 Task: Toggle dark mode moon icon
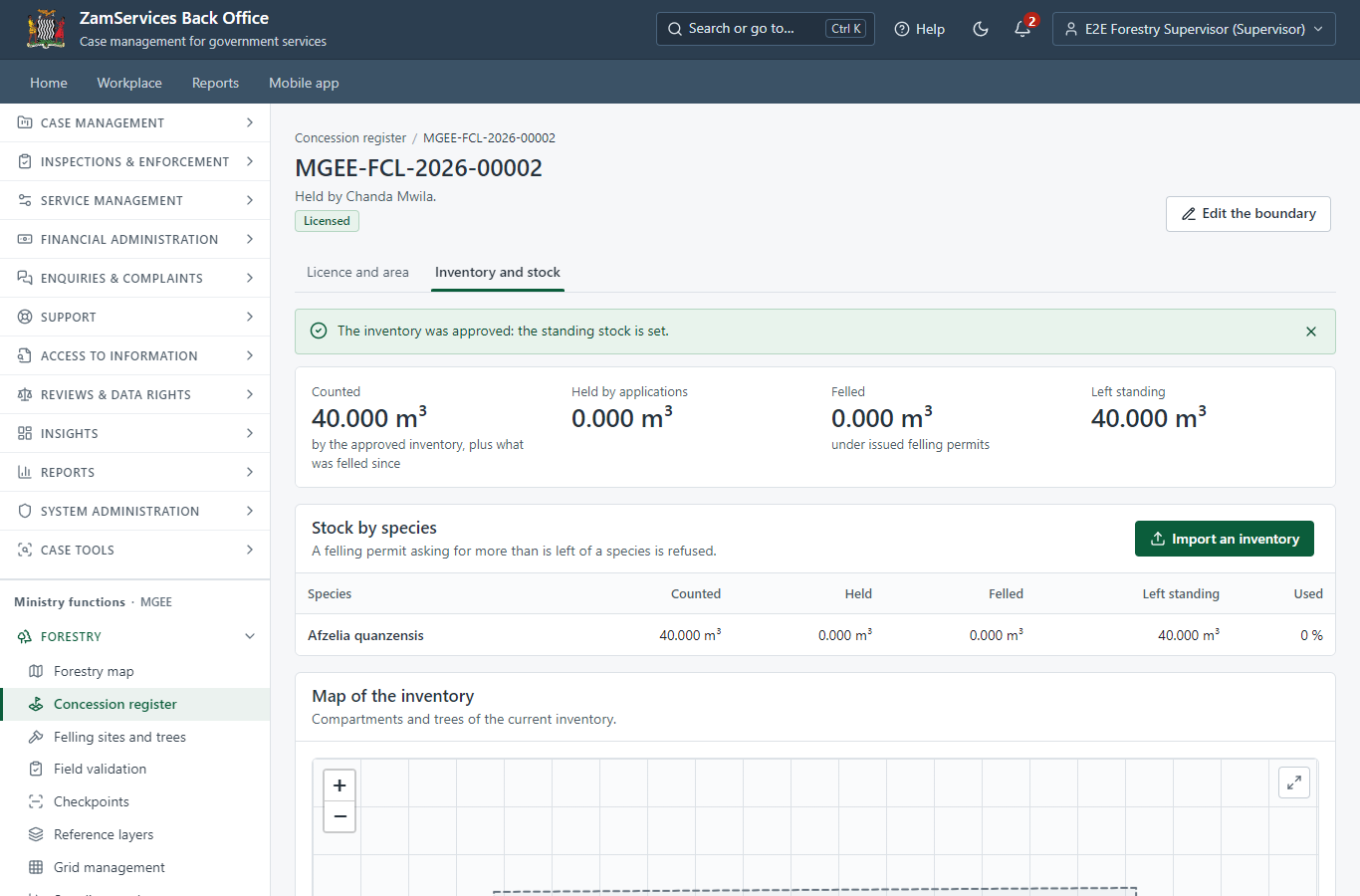click(x=981, y=29)
